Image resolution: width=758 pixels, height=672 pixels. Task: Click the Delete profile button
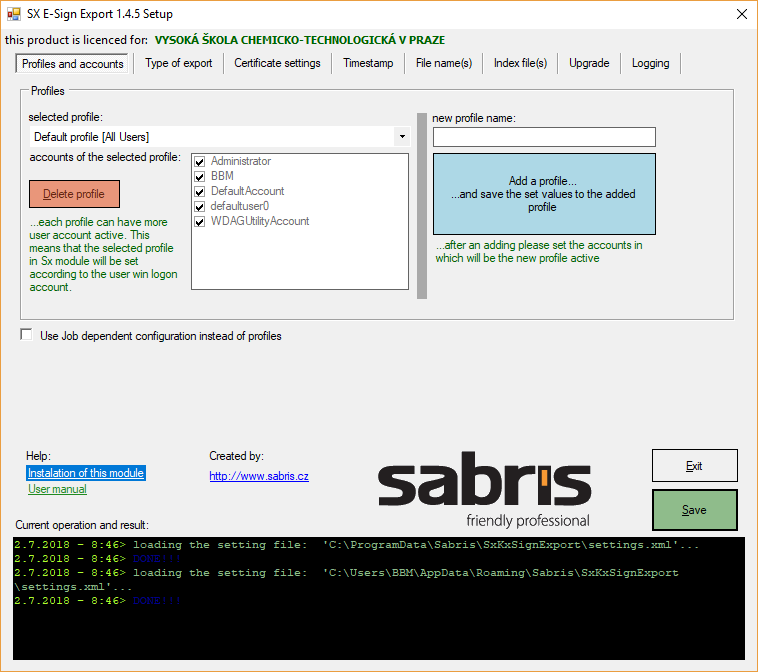[x=74, y=194]
